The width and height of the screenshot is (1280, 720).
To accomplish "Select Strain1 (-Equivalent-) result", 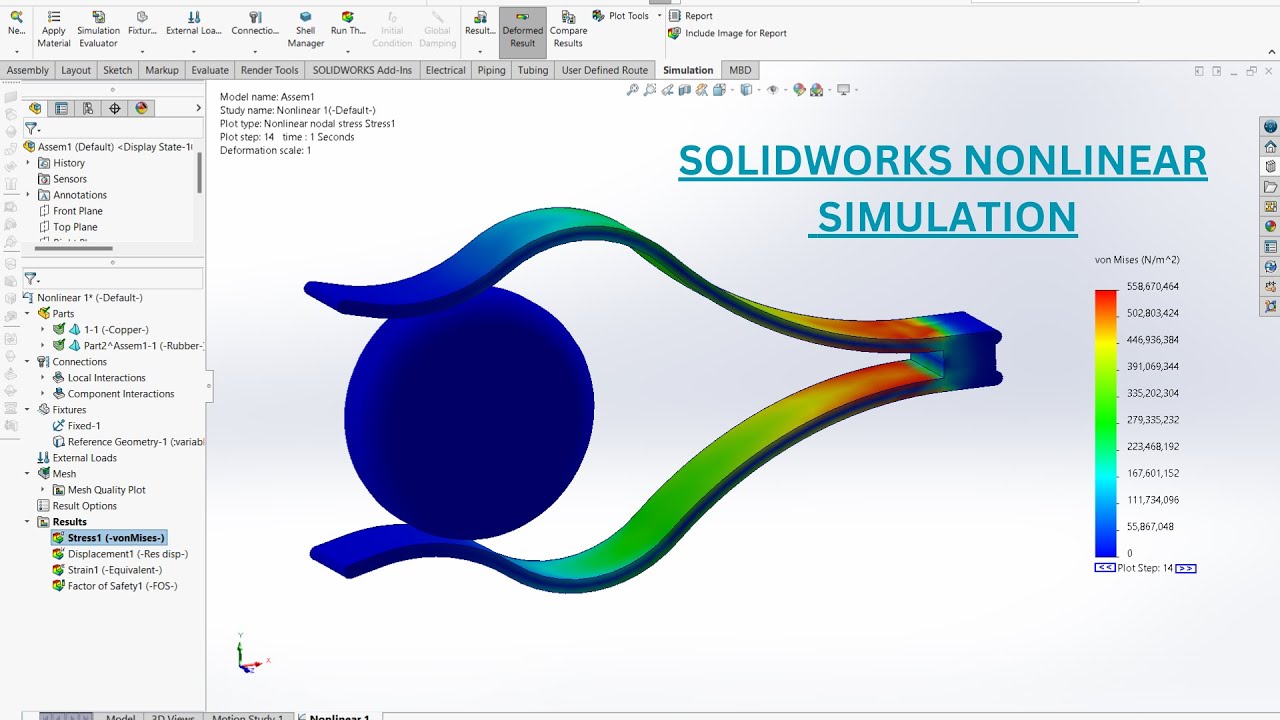I will 107,570.
